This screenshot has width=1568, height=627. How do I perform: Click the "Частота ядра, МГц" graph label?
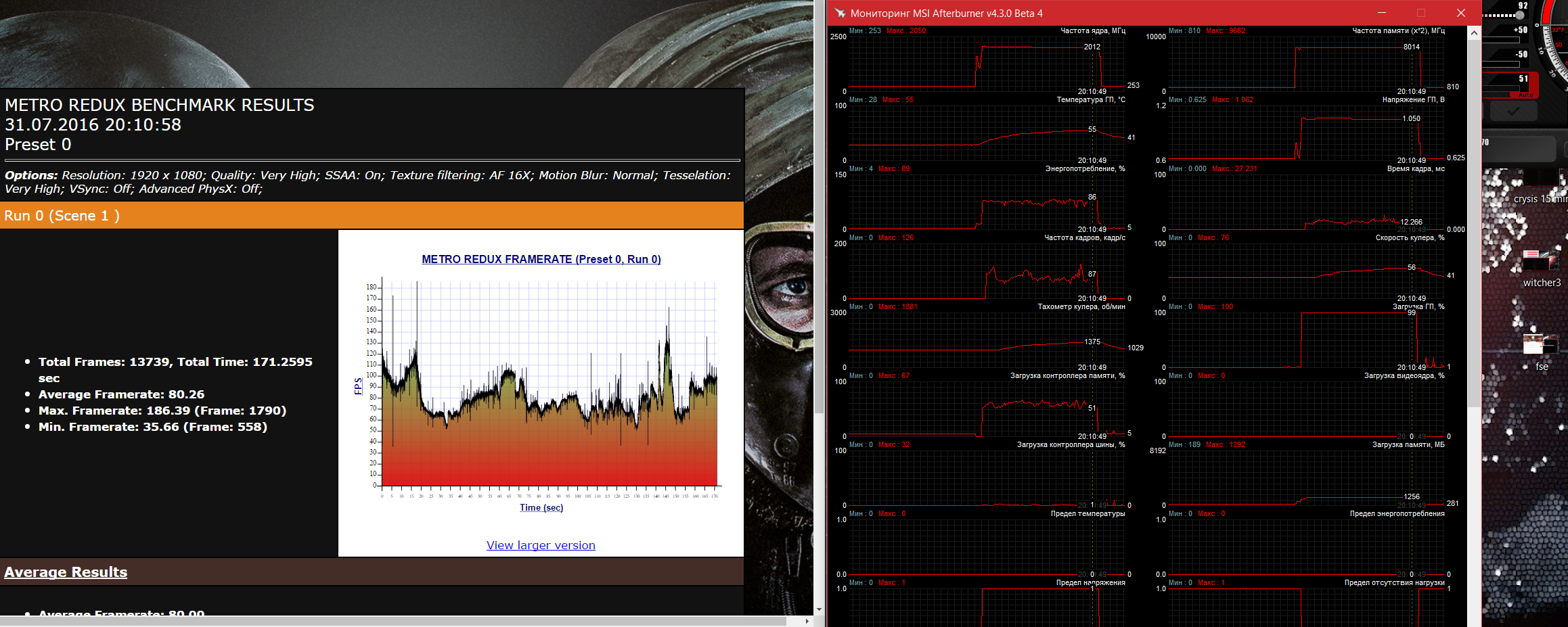[1092, 30]
